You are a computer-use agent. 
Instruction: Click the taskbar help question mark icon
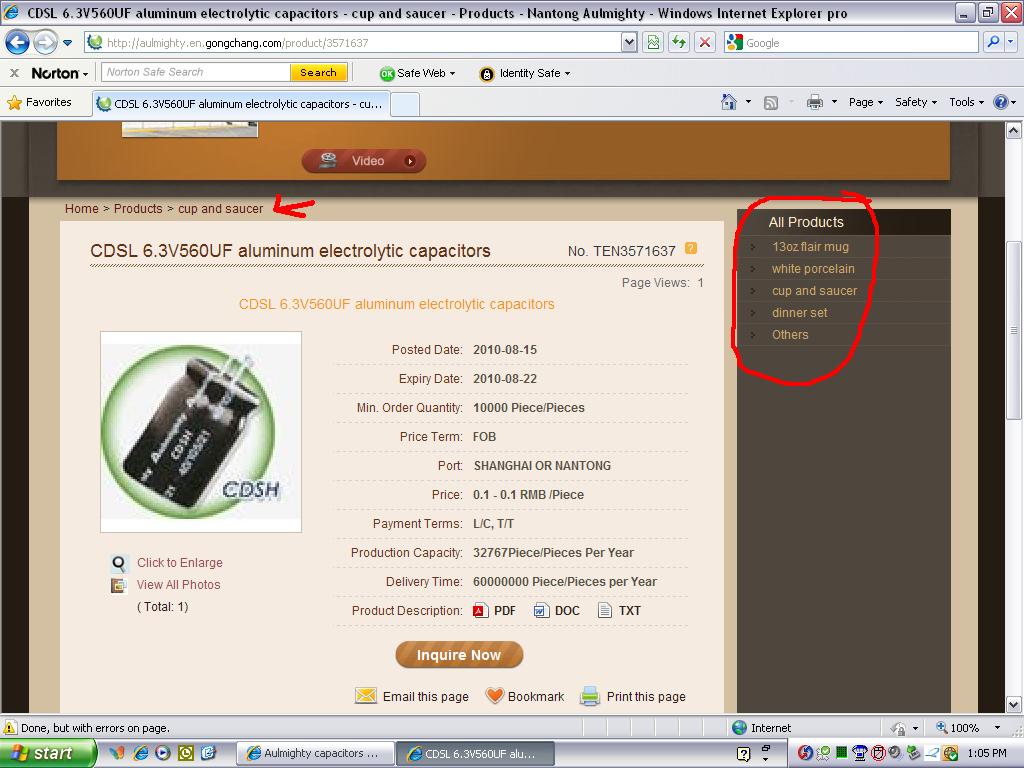[x=743, y=754]
